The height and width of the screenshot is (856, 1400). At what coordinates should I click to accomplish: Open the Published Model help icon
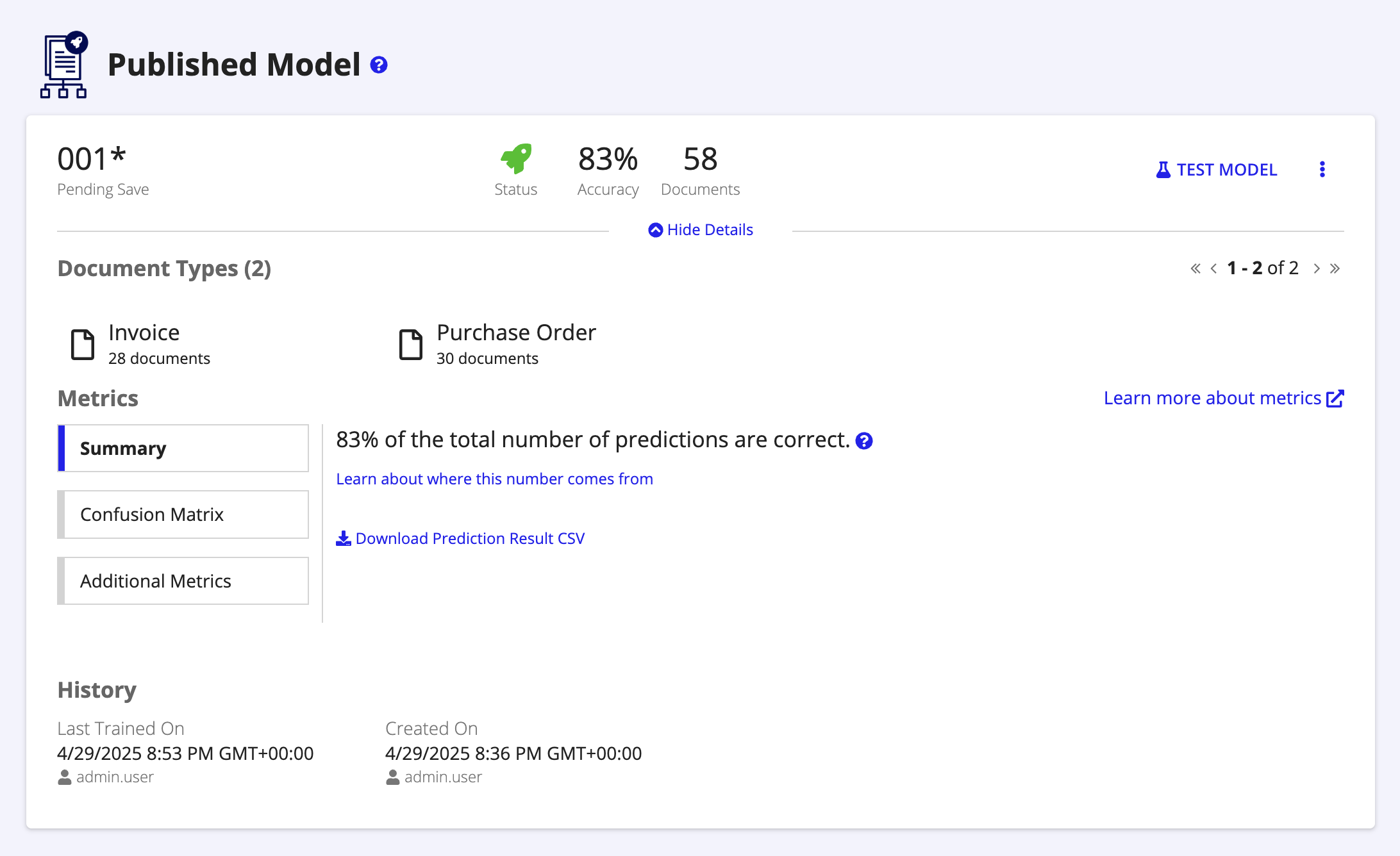(x=379, y=65)
